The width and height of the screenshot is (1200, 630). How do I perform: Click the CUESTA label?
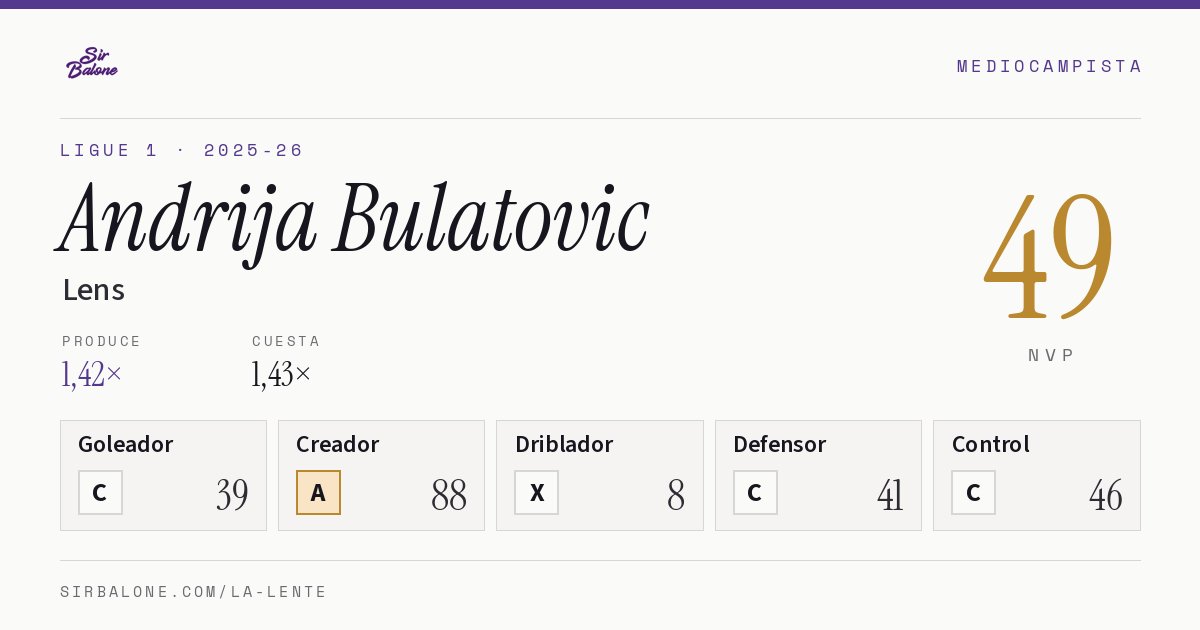286,341
